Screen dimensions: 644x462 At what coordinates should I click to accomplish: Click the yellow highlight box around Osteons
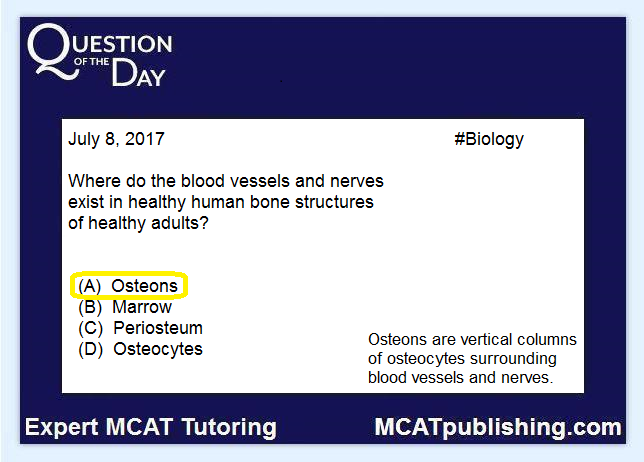(x=129, y=285)
